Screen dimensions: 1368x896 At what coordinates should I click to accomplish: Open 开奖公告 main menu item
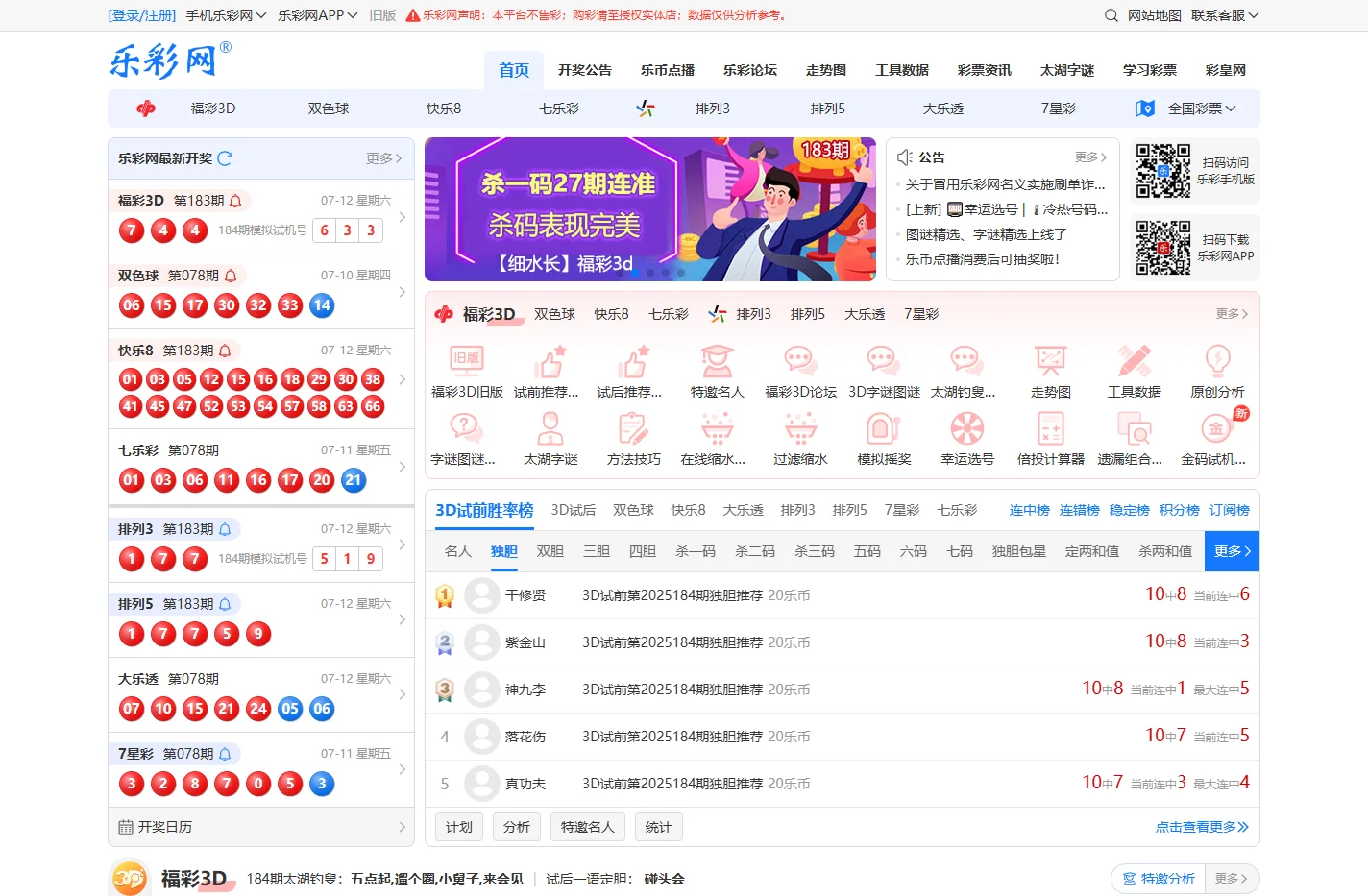[585, 70]
